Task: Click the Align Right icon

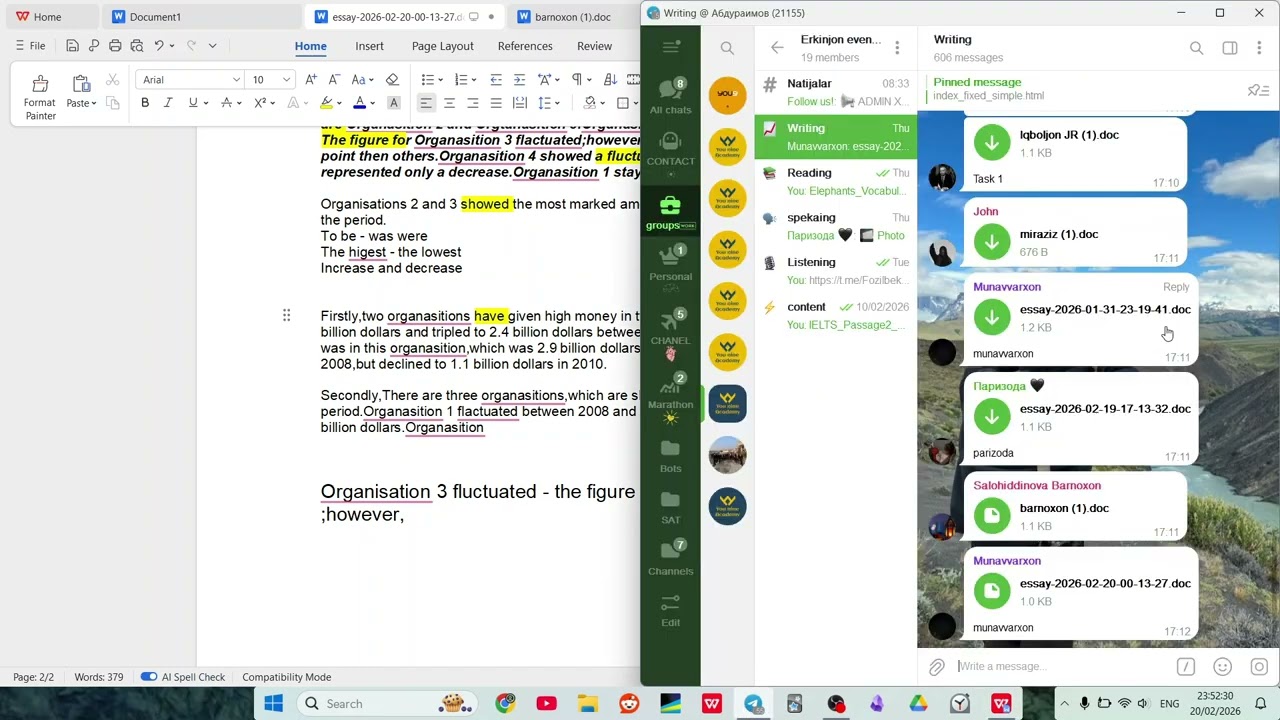Action: (x=472, y=102)
